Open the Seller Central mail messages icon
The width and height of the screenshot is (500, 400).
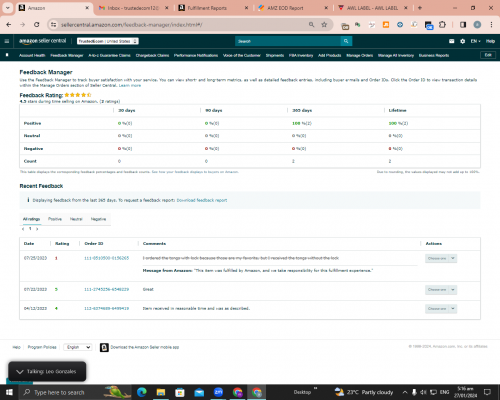(452, 41)
